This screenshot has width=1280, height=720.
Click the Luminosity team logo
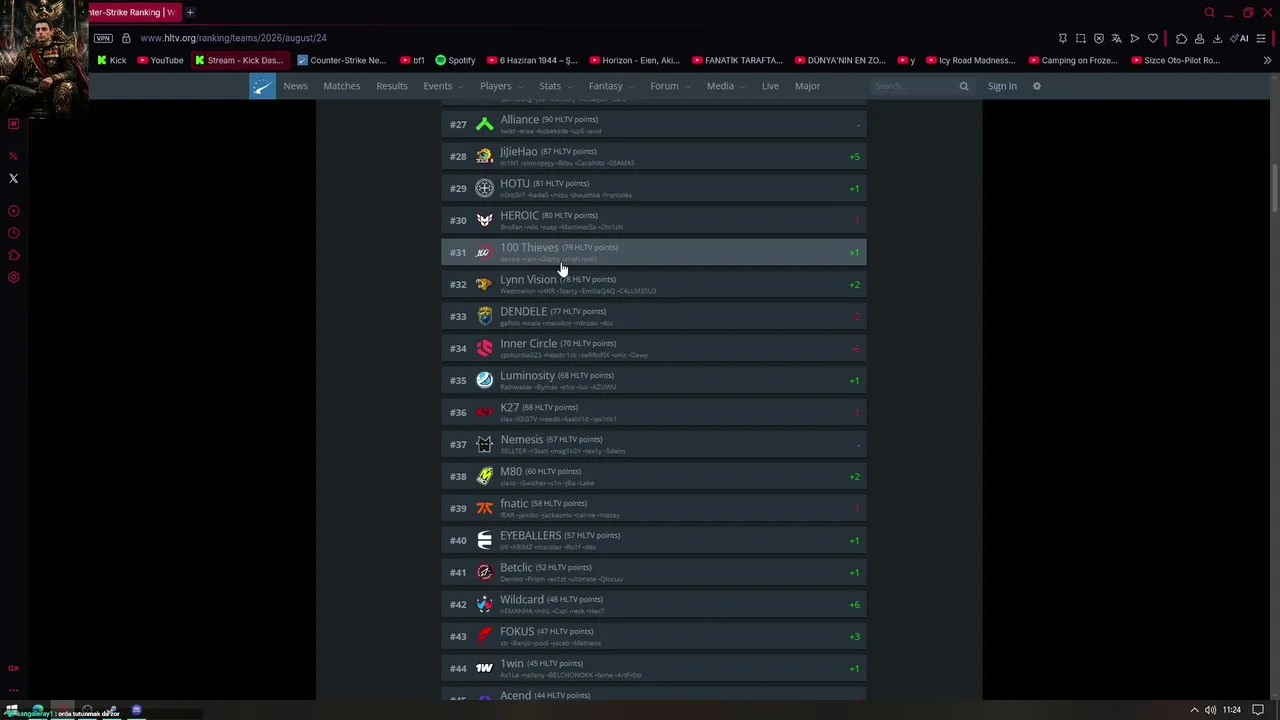pos(485,380)
